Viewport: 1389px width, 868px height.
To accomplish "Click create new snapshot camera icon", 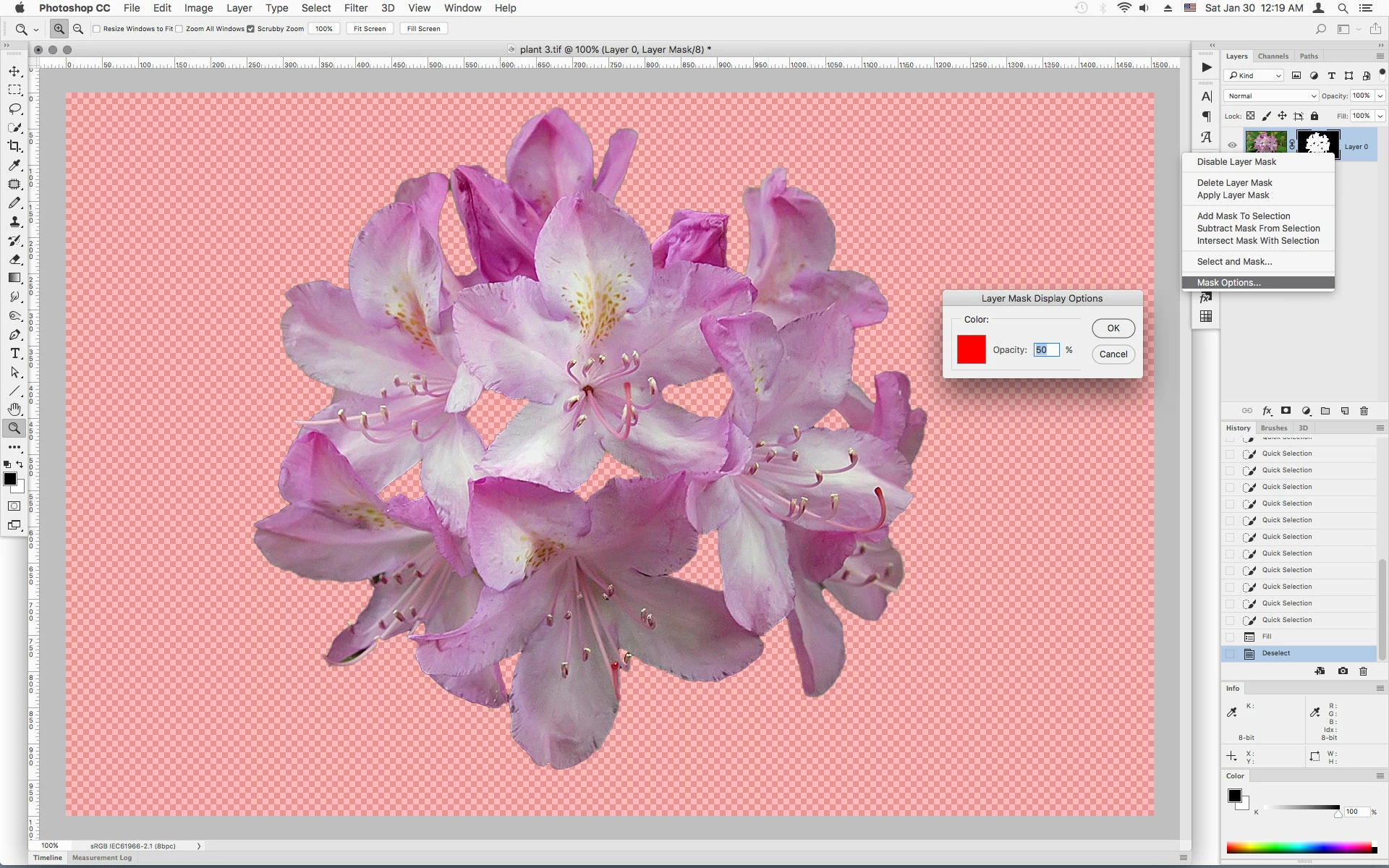I will (x=1343, y=671).
